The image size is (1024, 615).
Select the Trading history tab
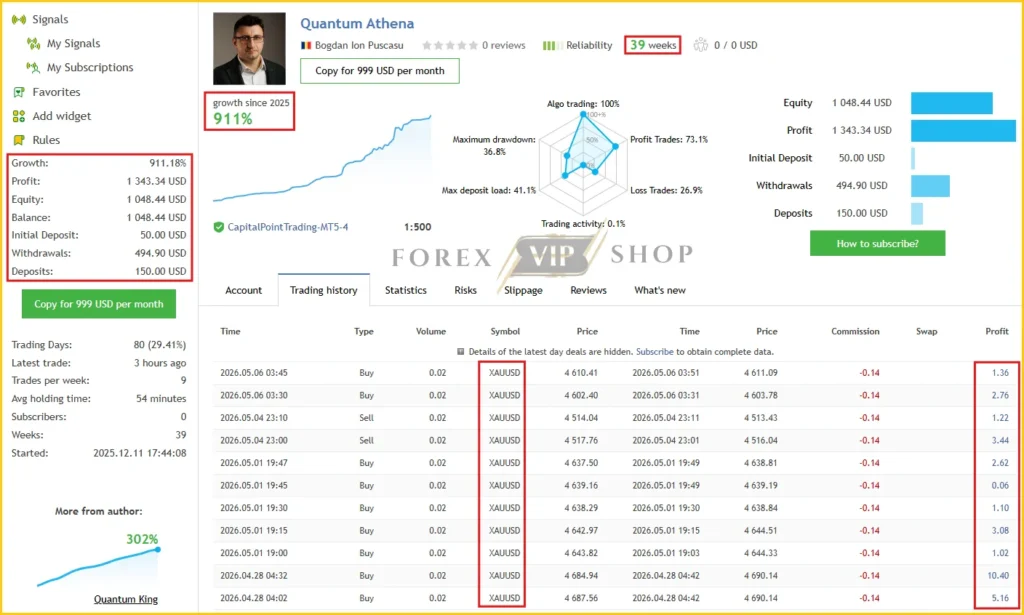point(324,291)
